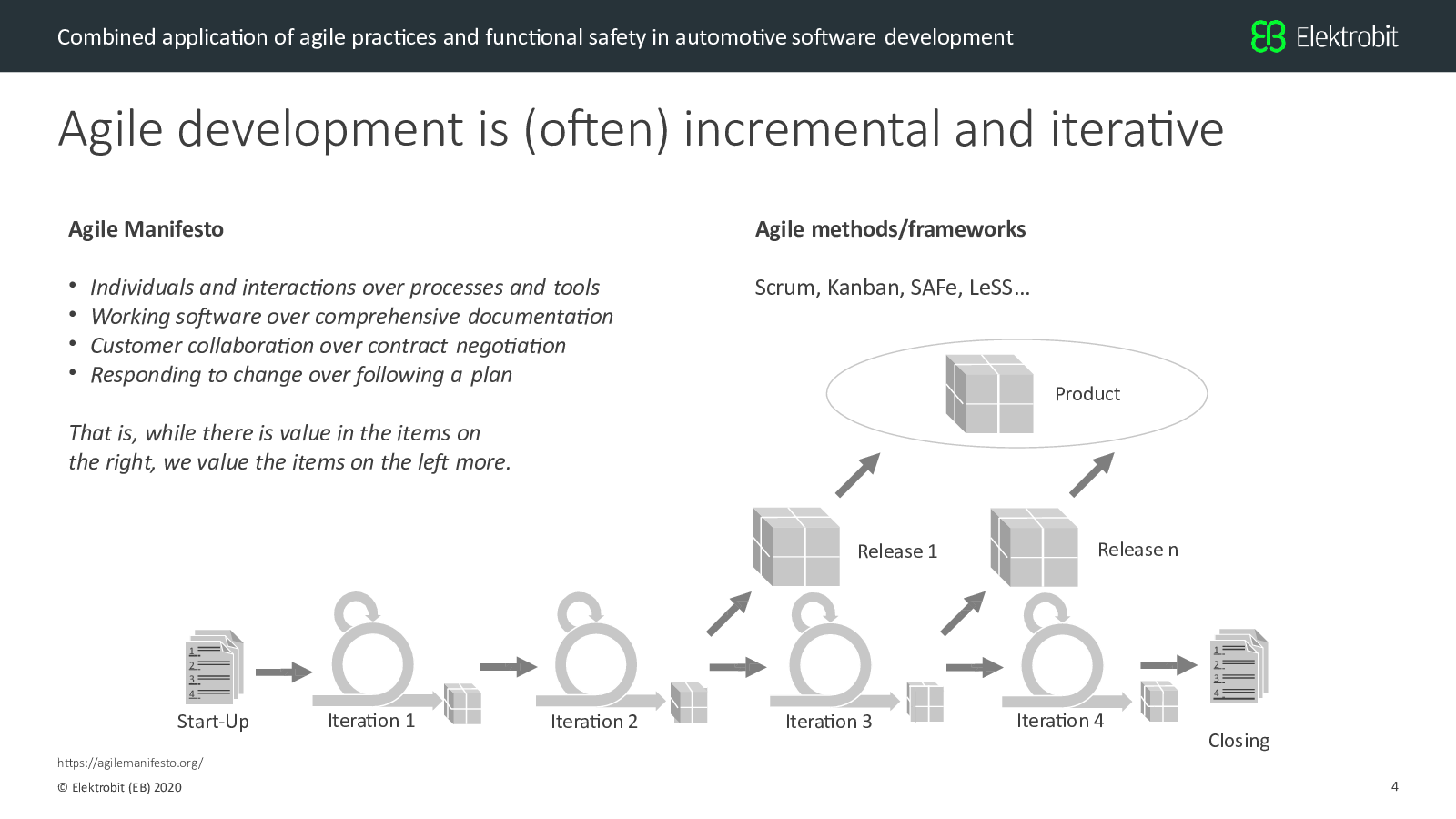
Task: Click the arrow pointing from Release 1 to Product
Action: pos(857,475)
